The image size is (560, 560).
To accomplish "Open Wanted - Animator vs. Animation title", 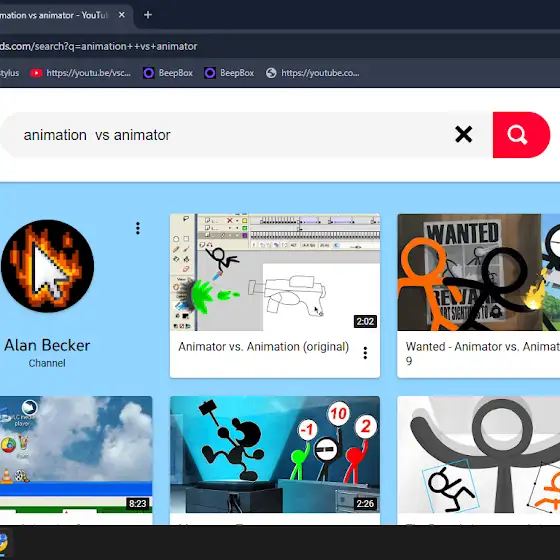I will pos(482,353).
